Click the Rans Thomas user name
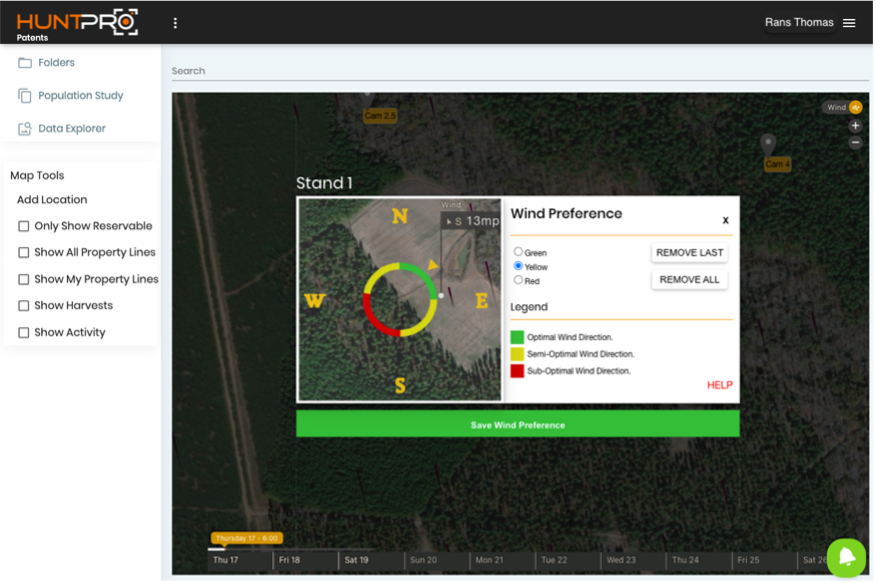 pyautogui.click(x=799, y=22)
